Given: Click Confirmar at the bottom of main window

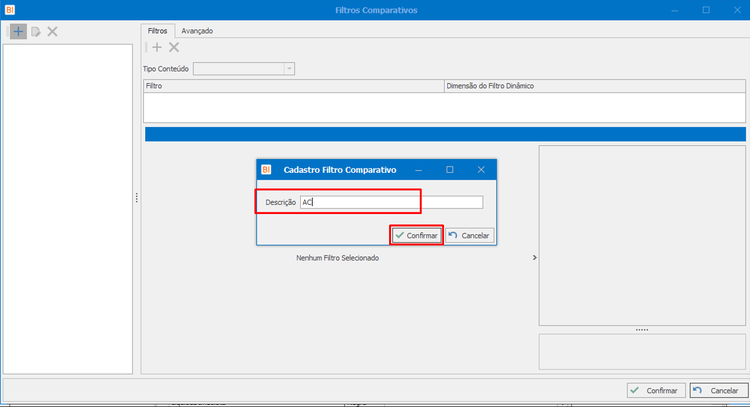Looking at the screenshot, I should (656, 391).
